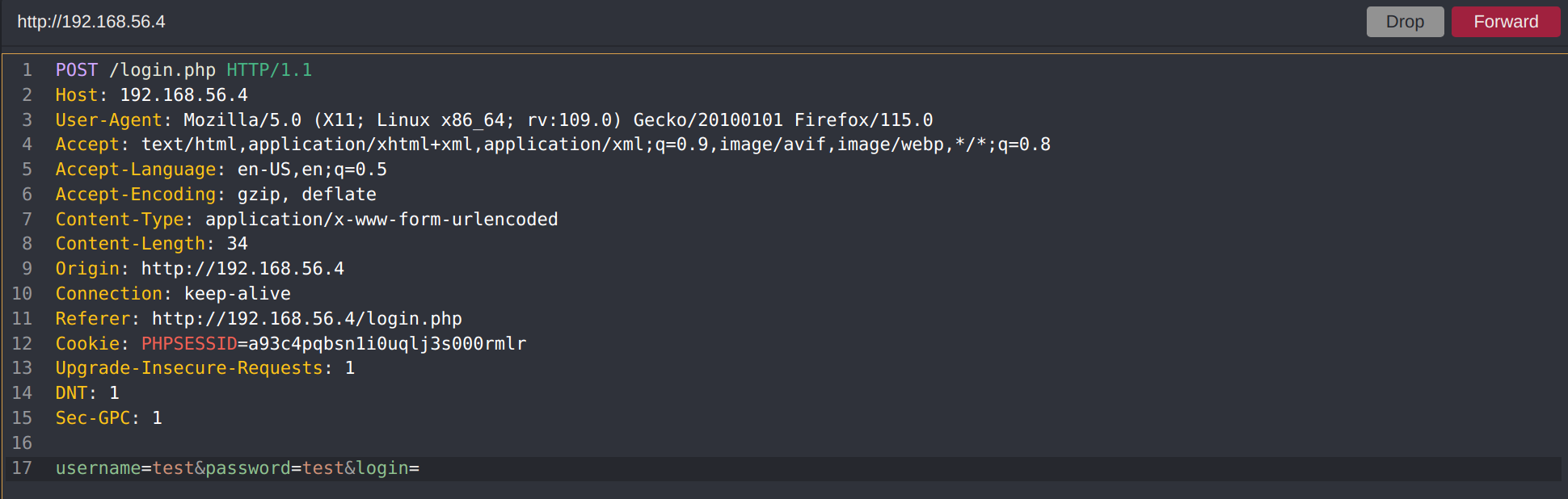
Task: Click the Upgrade-Insecure-Requests header name
Action: [x=188, y=368]
